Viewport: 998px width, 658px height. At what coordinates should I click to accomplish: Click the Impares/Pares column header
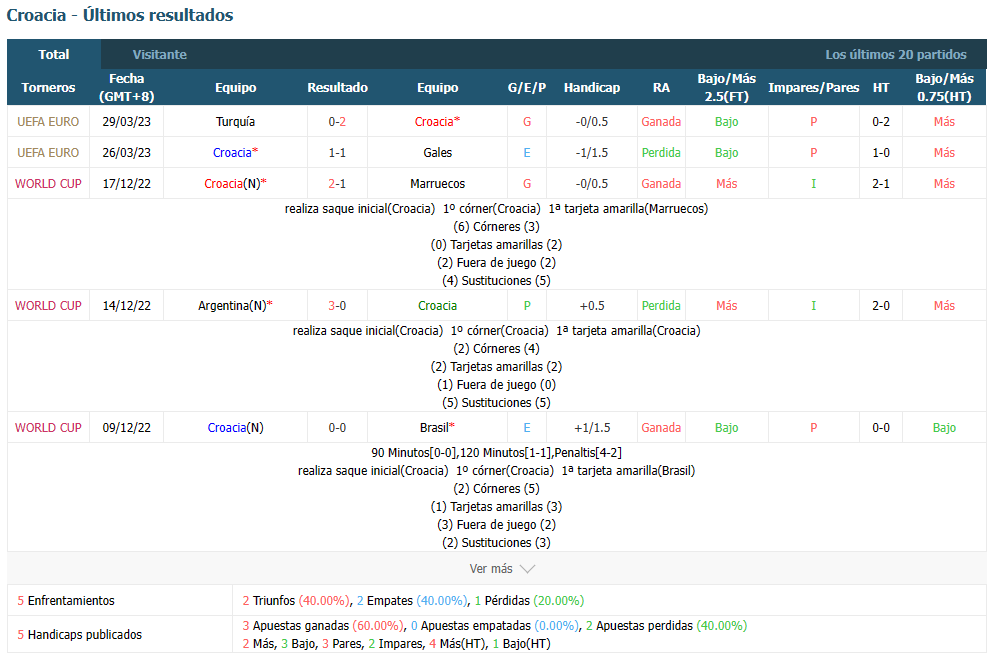click(813, 88)
